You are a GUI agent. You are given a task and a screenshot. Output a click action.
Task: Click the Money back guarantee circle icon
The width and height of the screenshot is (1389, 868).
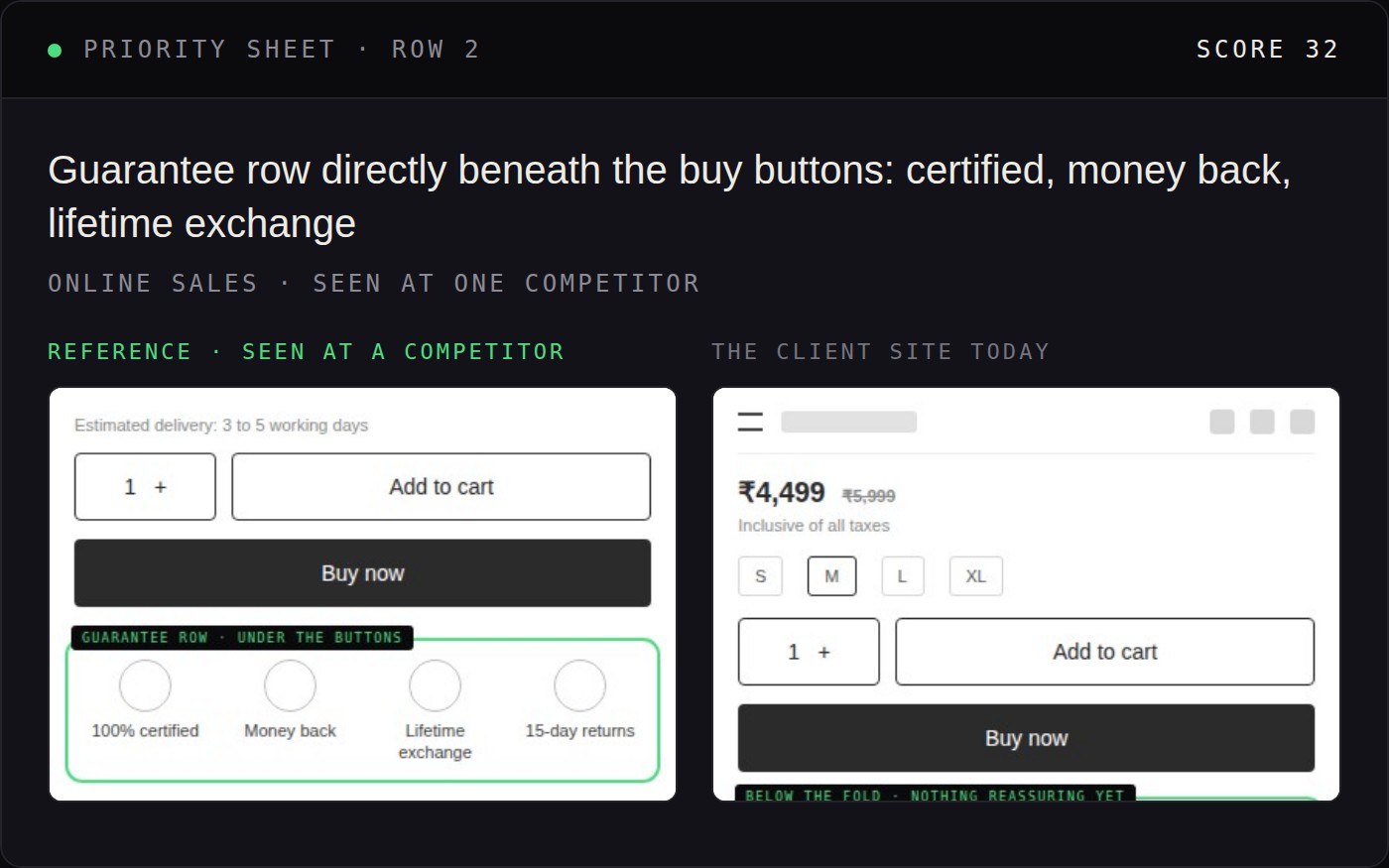point(290,685)
